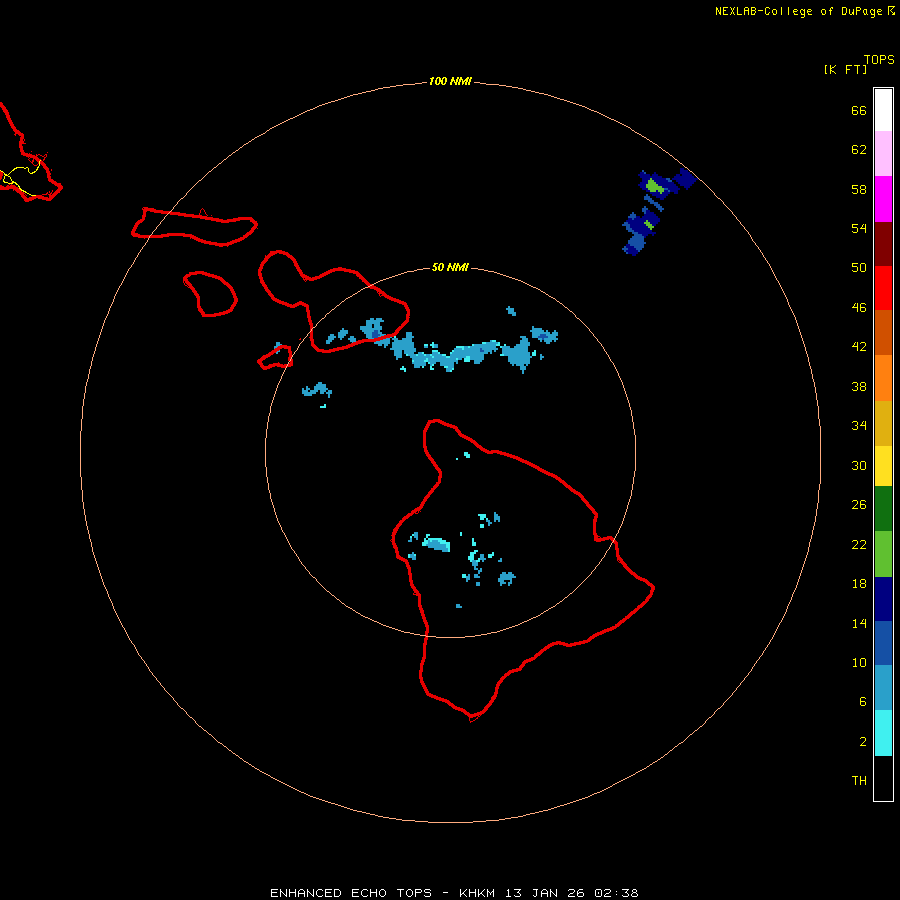Click the black TH threshold swatch

pyautogui.click(x=883, y=778)
